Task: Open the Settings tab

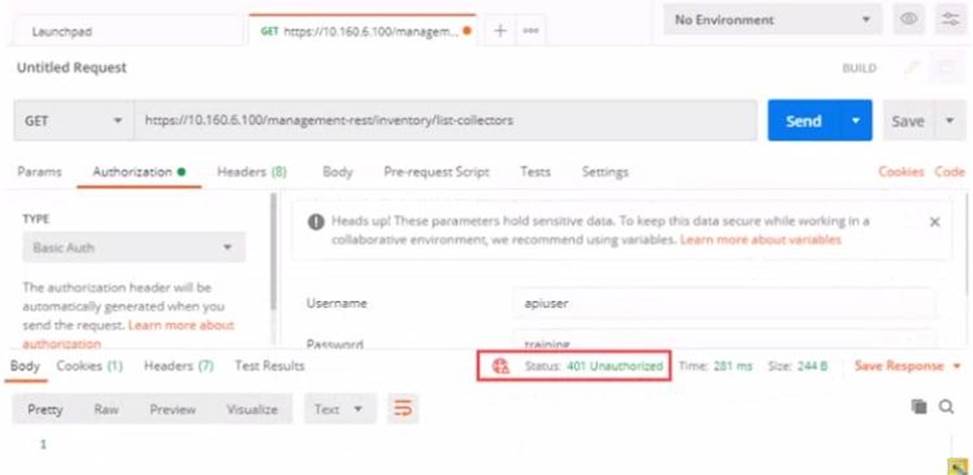Action: (605, 172)
